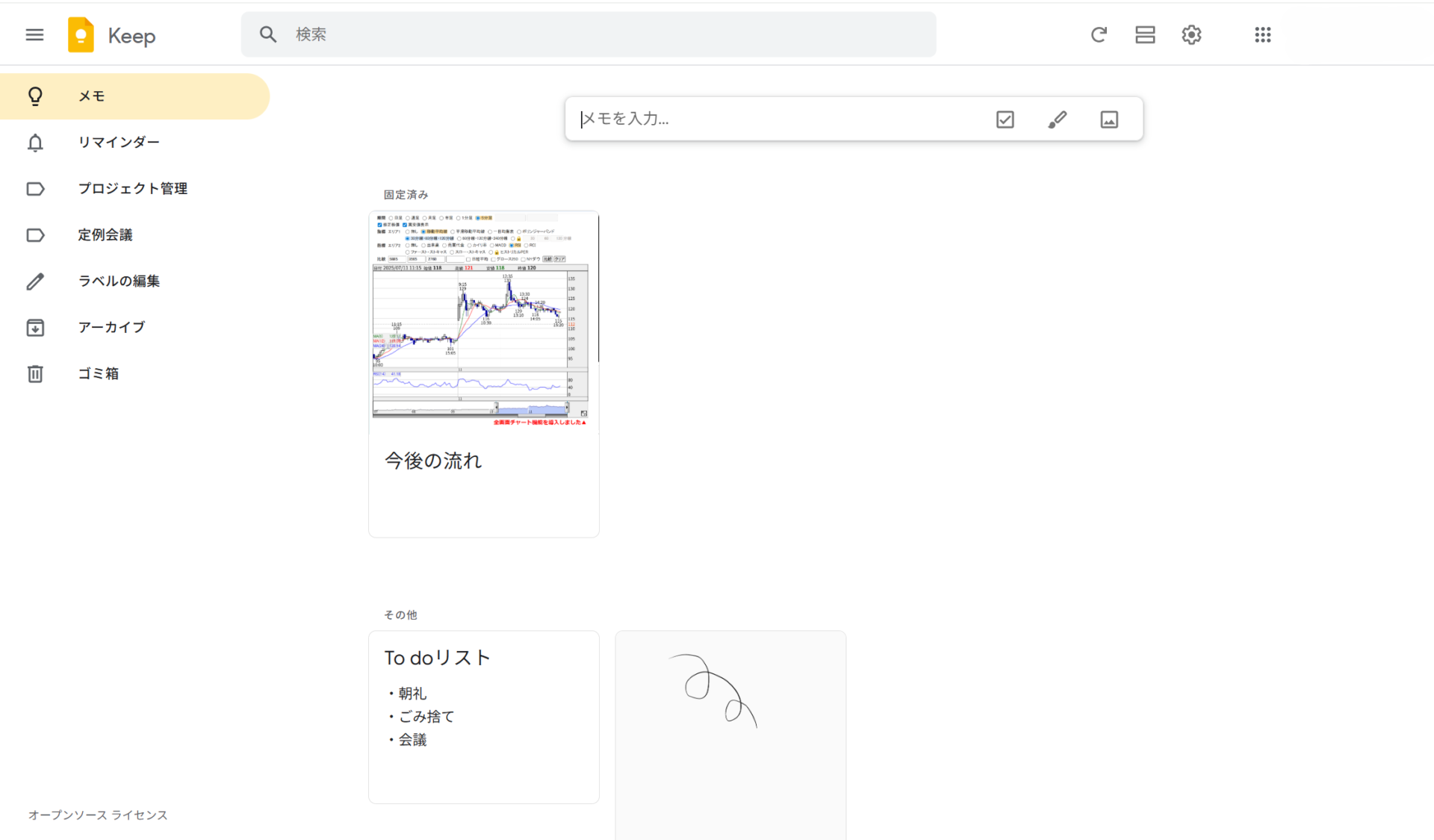Add a new note with an image

[1108, 119]
